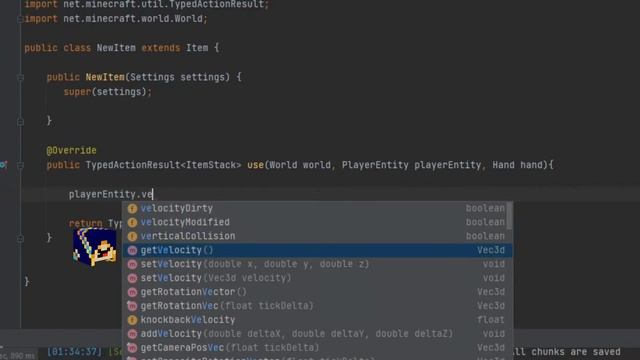640x360 pixels.
Task: Click import net.minecraft.world.World line
Action: 116,19
